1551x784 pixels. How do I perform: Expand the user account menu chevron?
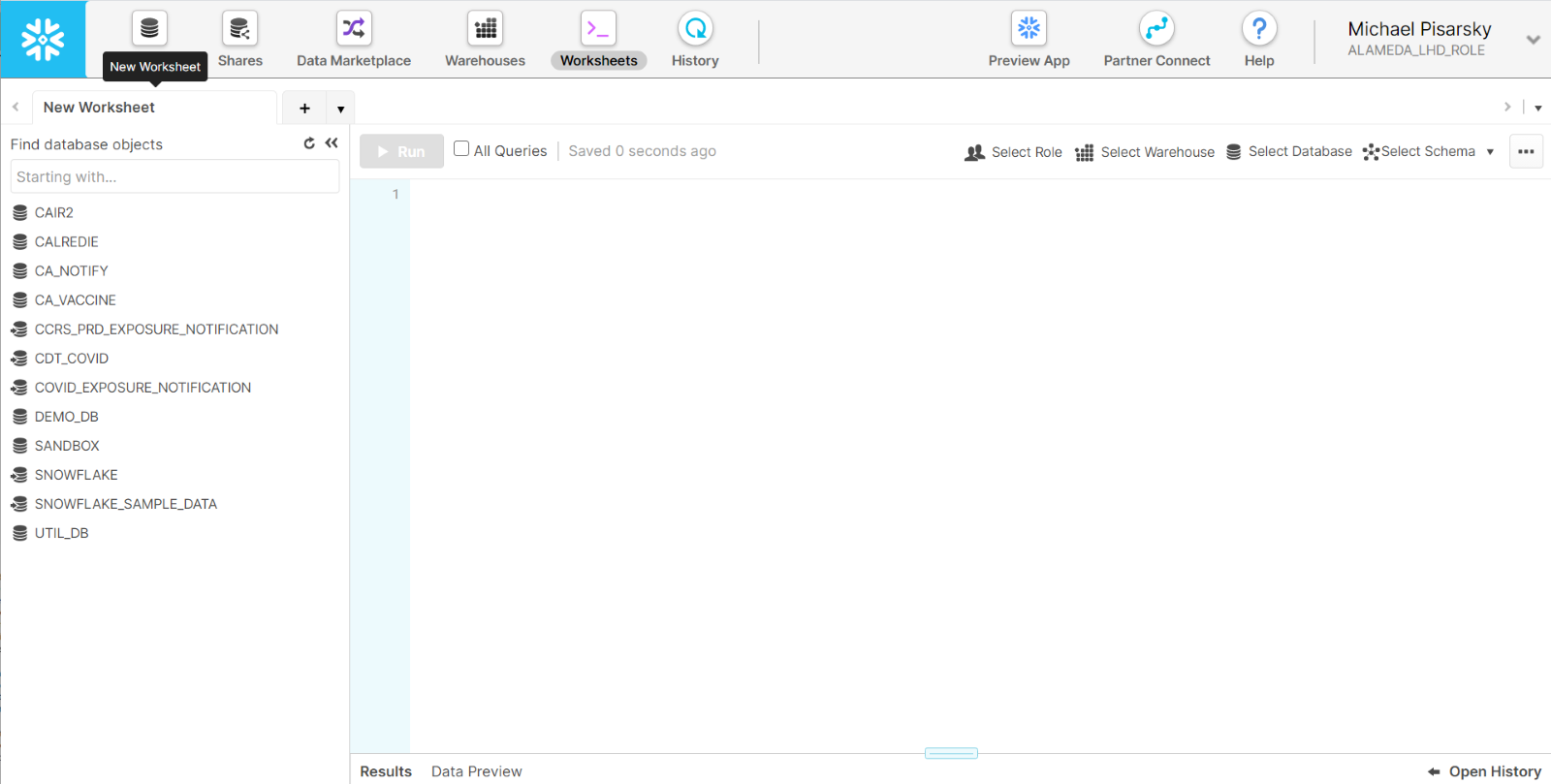[1533, 40]
